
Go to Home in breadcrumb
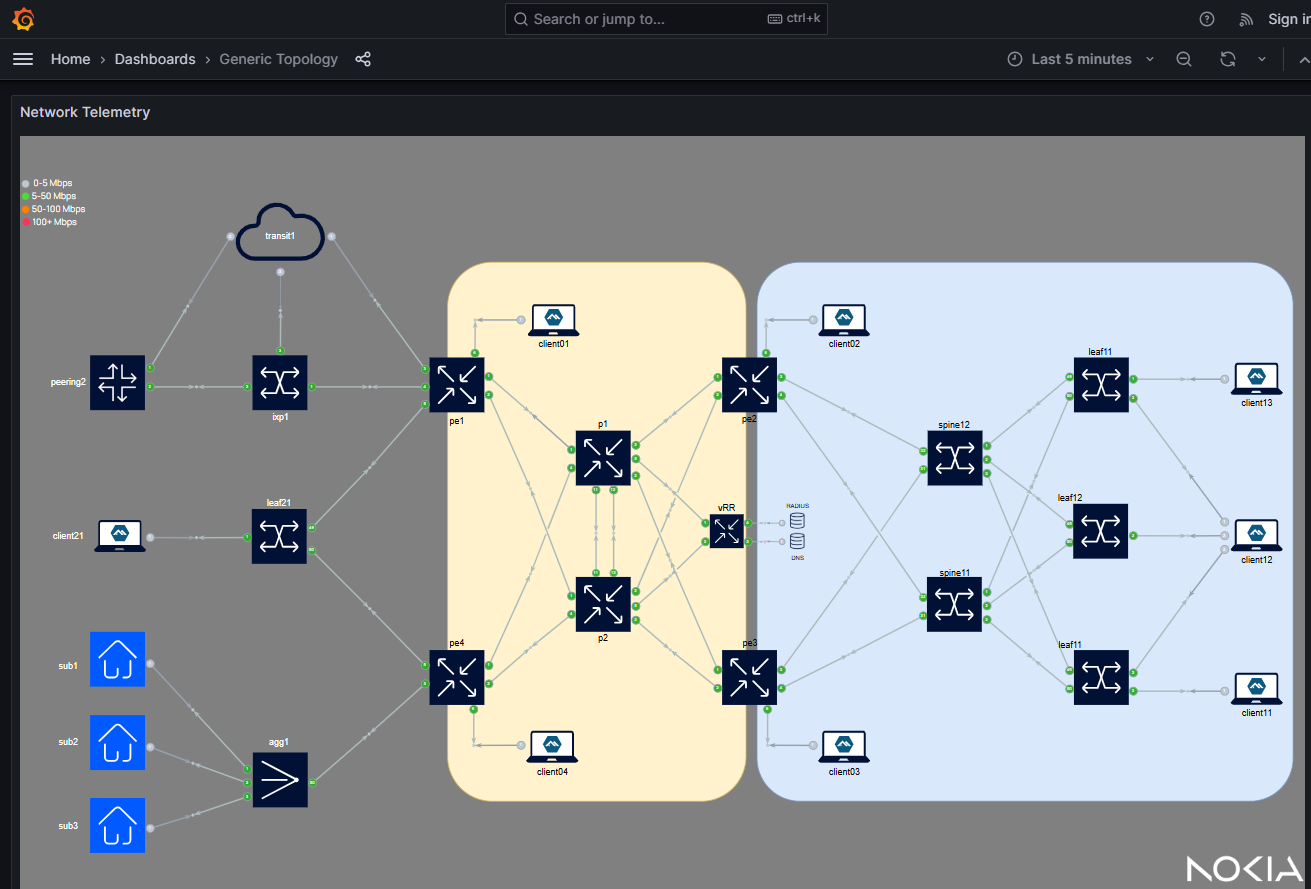pos(70,59)
